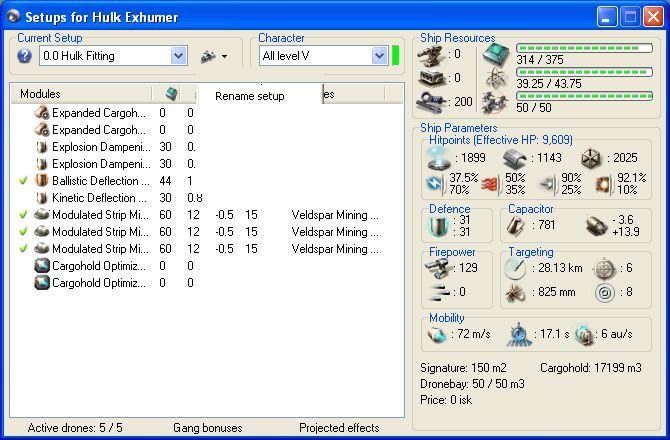Click the Price: 0 isk text
The image size is (670, 440).
coord(446,400)
